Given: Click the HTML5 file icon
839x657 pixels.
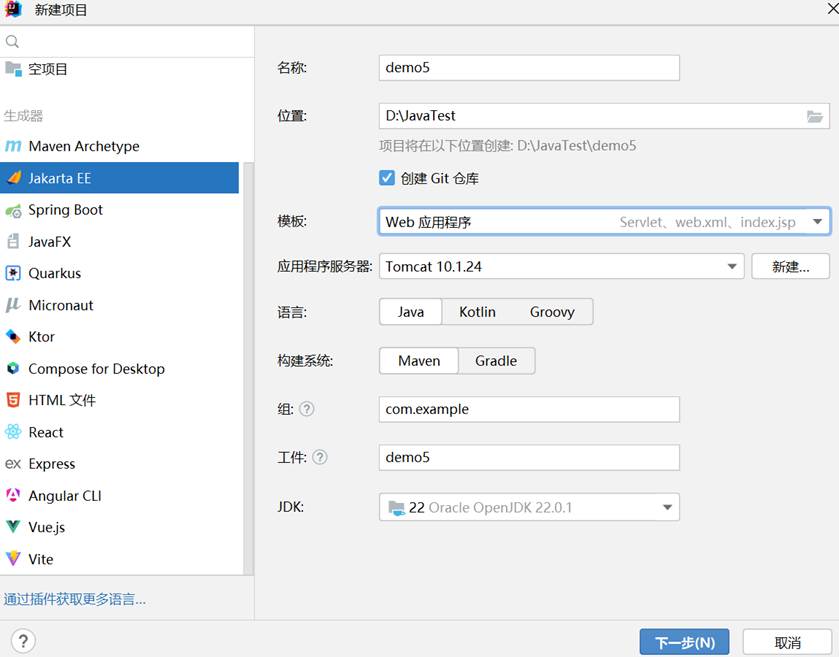Looking at the screenshot, I should (13, 400).
